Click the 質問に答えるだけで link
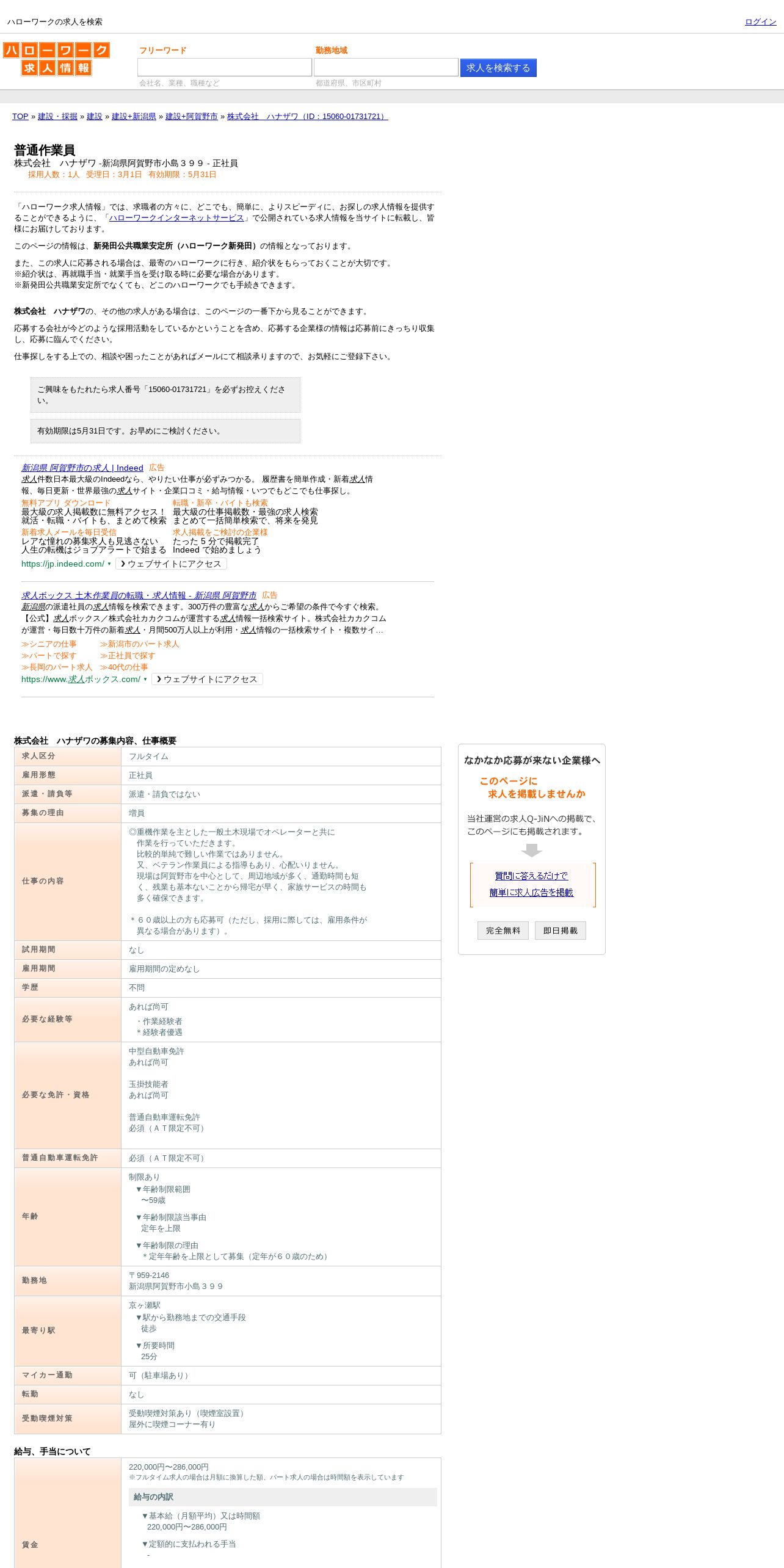 (531, 876)
